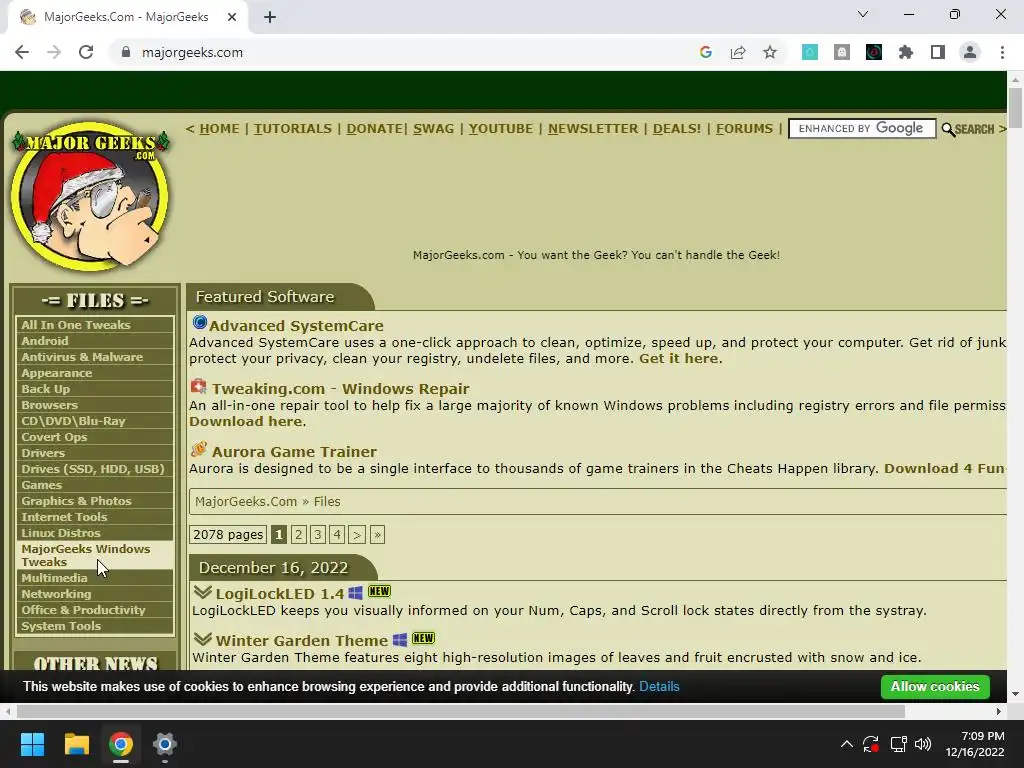
Task: Click the share page icon
Action: coord(738,52)
